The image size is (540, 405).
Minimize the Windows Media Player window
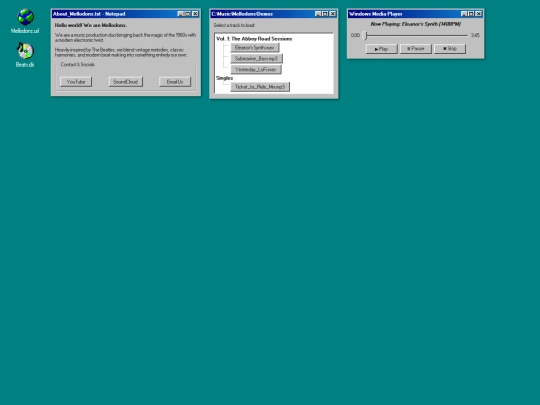[464, 14]
